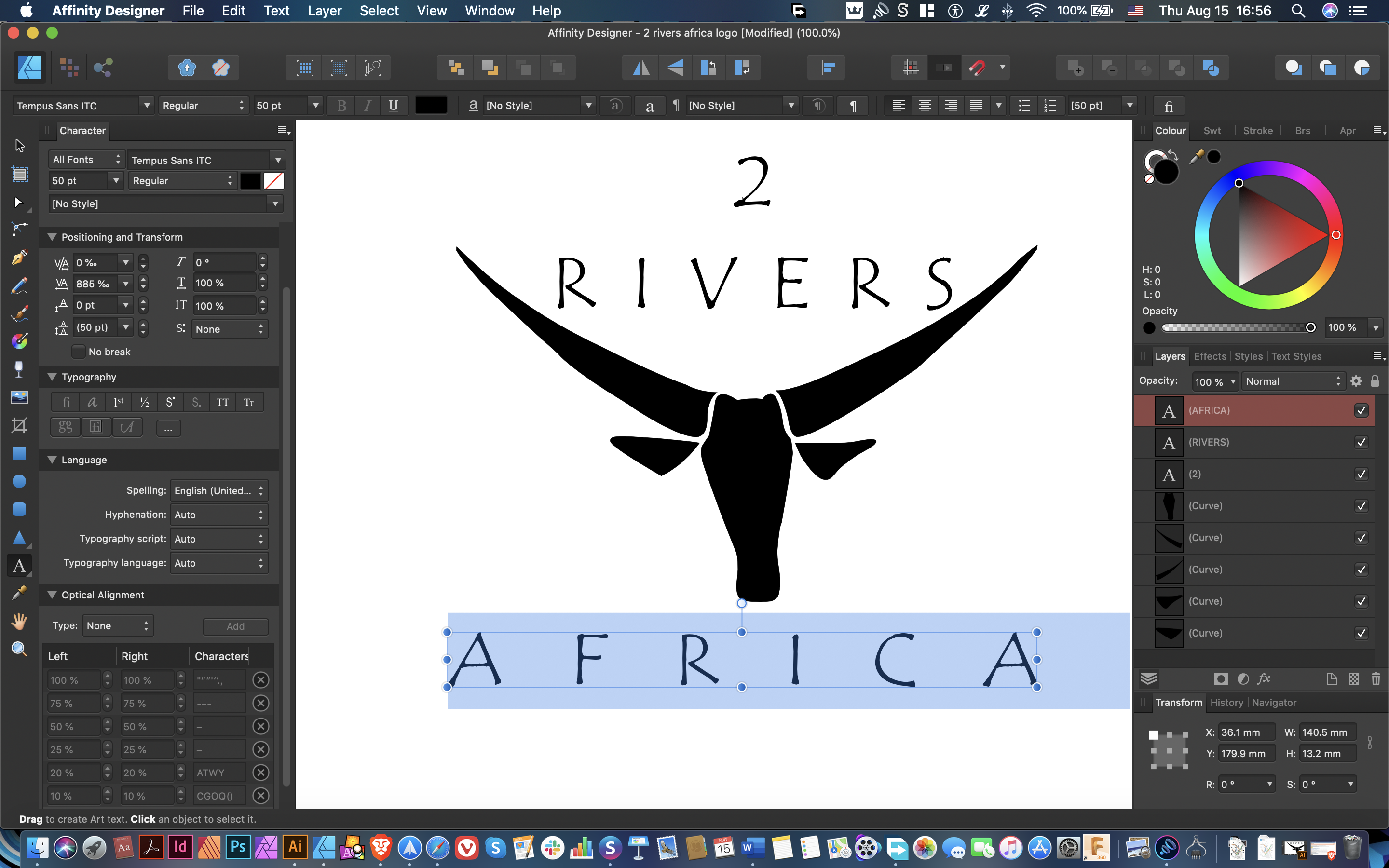
Task: Apply bold formatting to the text
Action: (x=341, y=105)
